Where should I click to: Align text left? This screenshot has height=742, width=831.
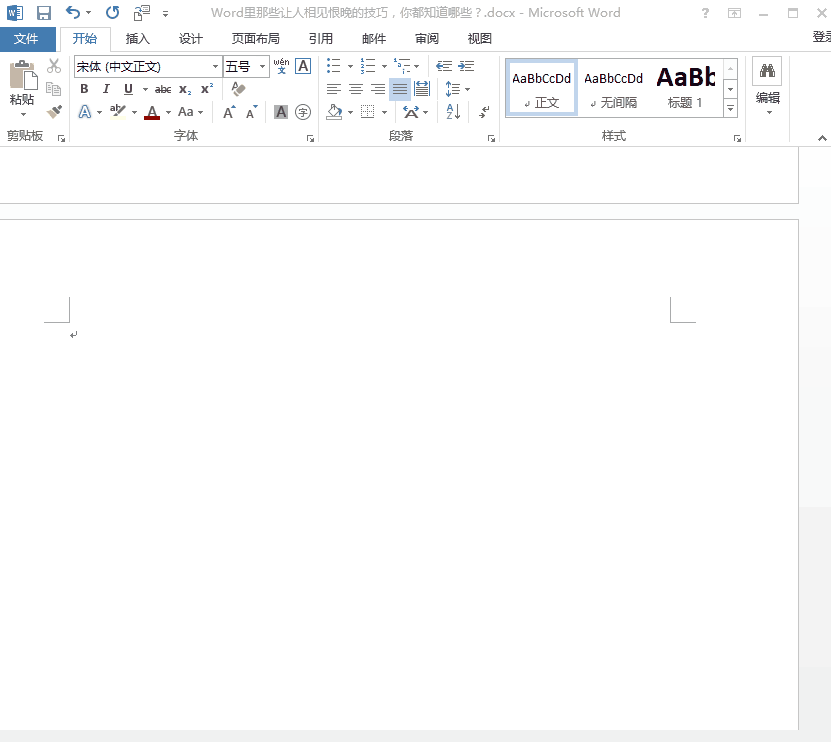[333, 89]
